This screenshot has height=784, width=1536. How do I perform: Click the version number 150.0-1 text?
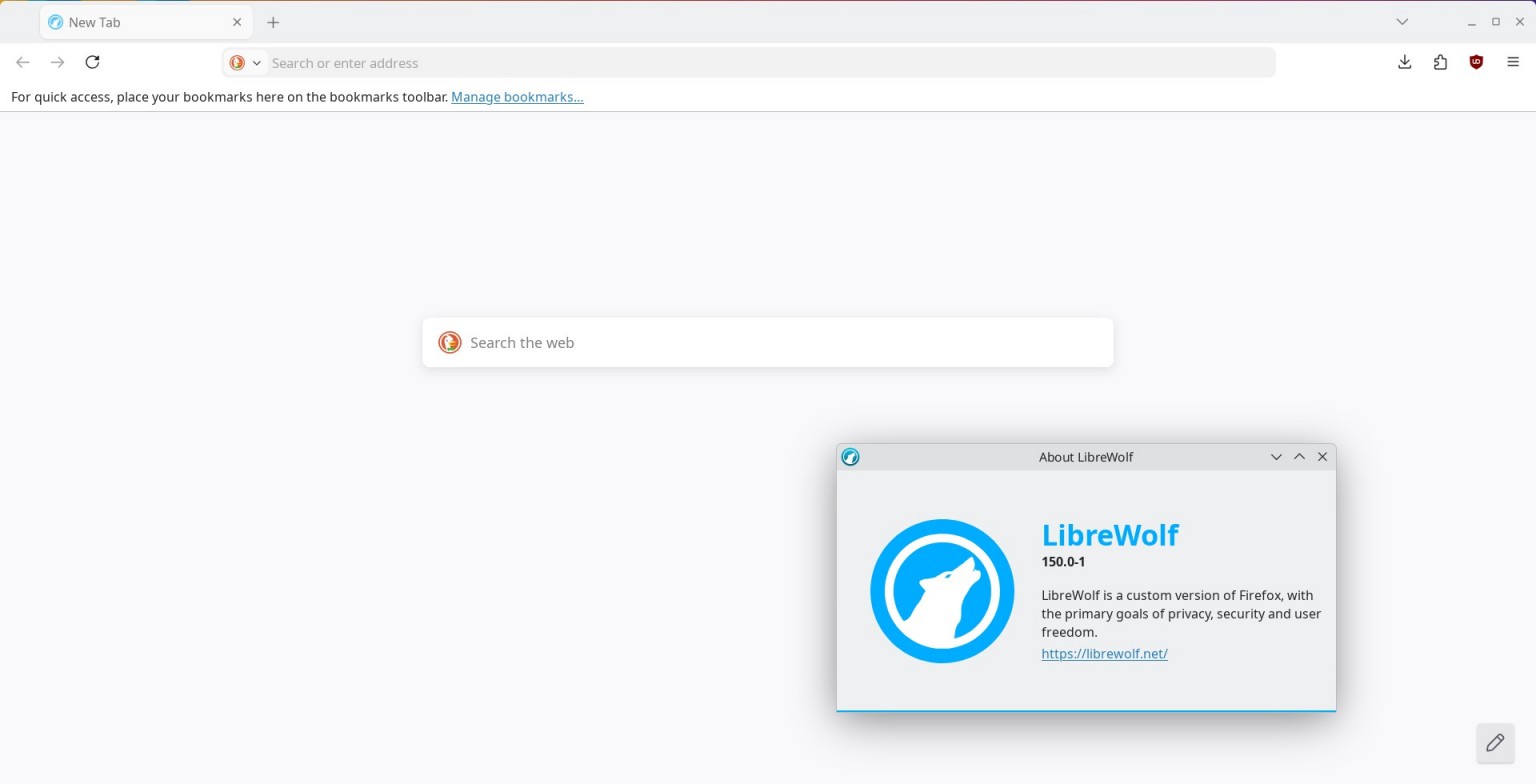point(1063,562)
